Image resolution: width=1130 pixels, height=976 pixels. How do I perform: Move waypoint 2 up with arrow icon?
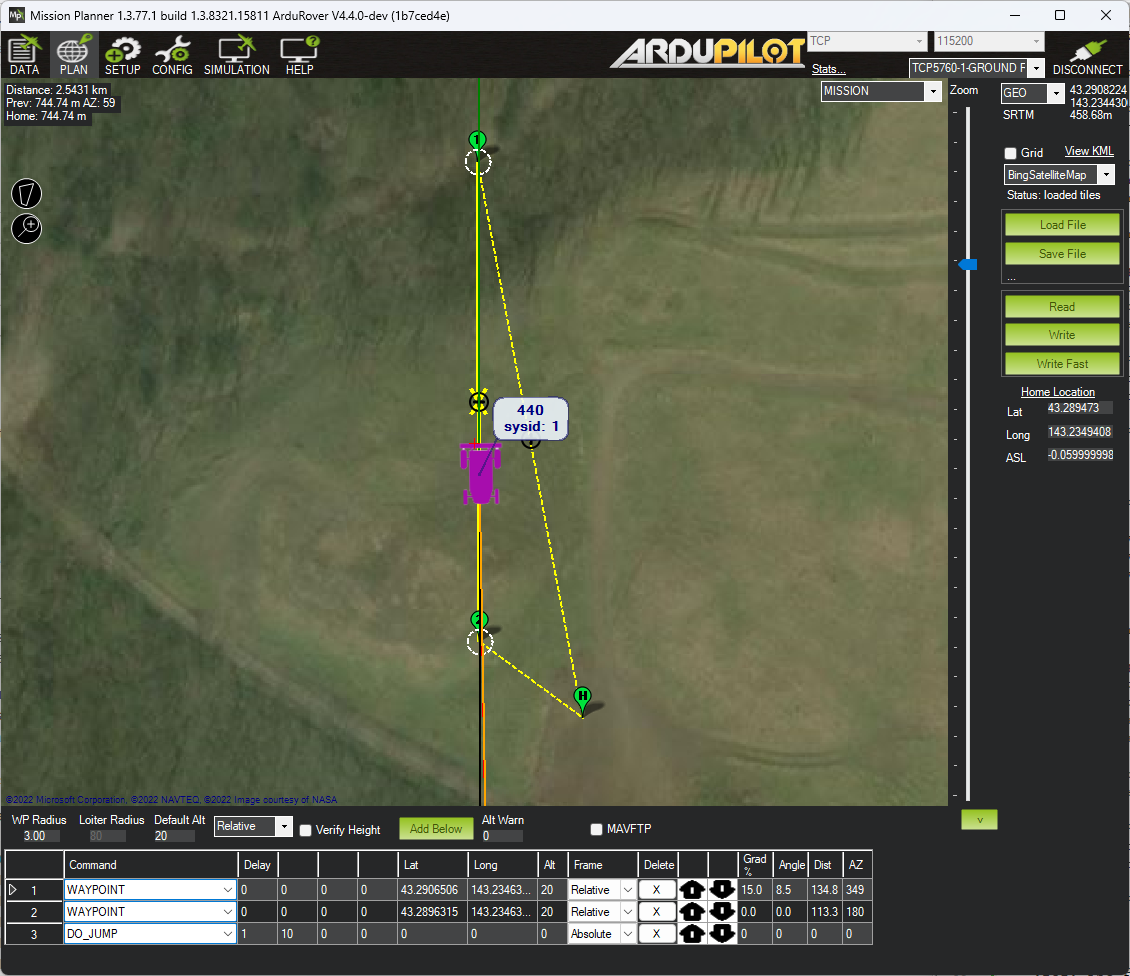pyautogui.click(x=692, y=912)
